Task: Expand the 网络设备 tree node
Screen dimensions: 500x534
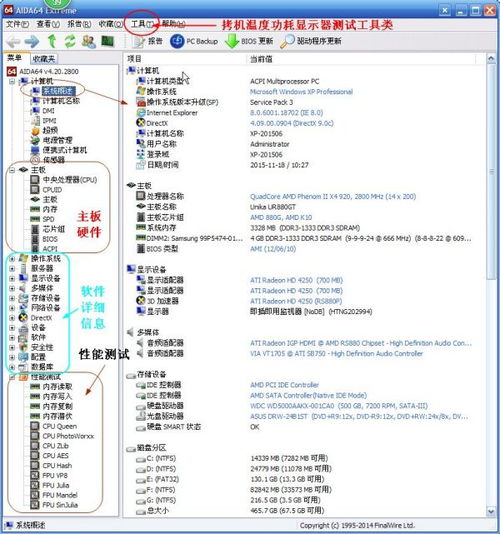Action: pos(12,308)
